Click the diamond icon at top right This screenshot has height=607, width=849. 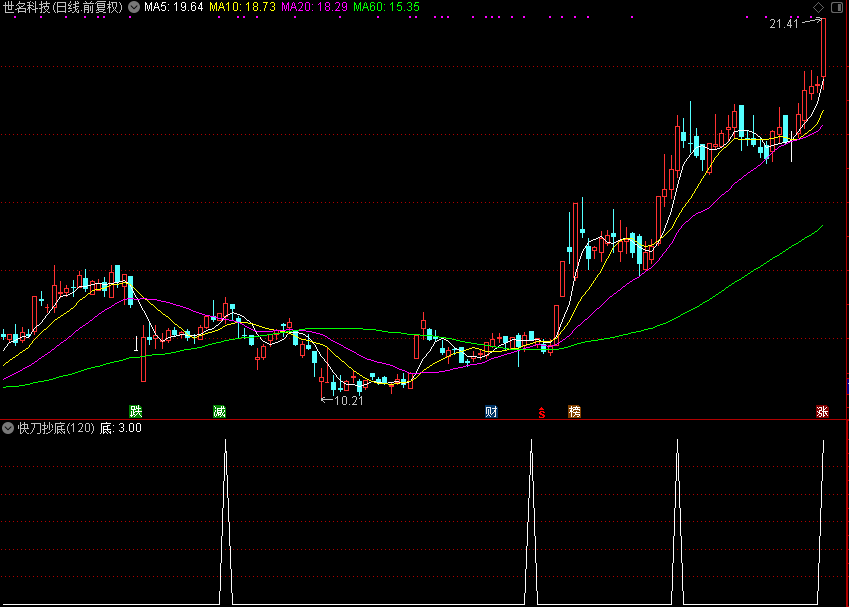point(819,7)
